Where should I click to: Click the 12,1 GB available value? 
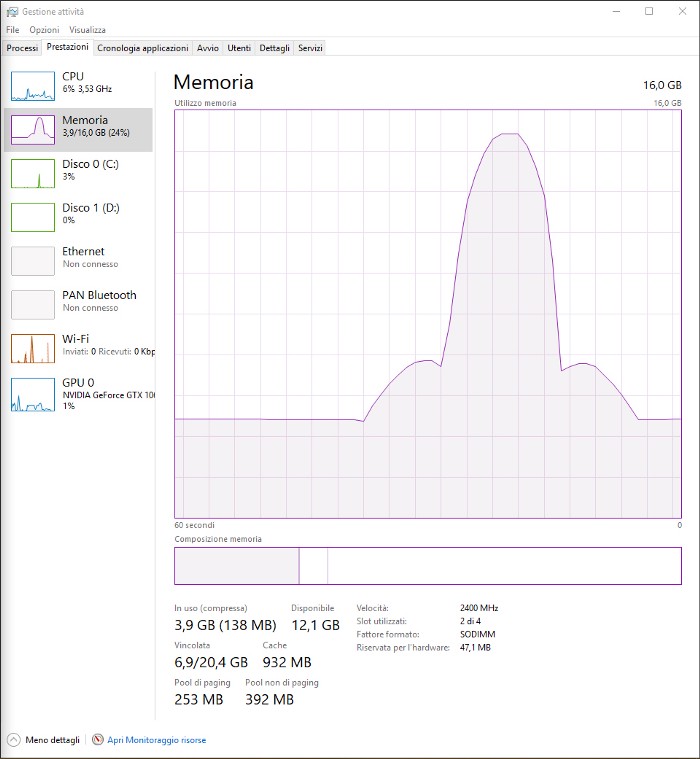(316, 625)
